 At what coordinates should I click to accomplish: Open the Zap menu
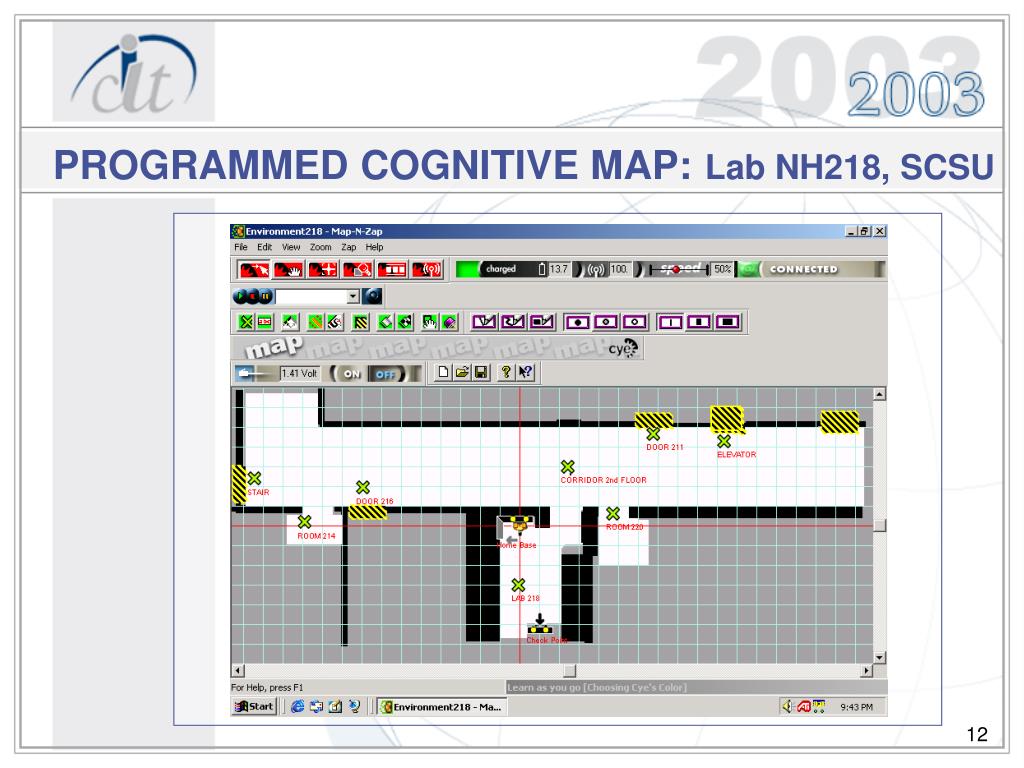pos(349,247)
